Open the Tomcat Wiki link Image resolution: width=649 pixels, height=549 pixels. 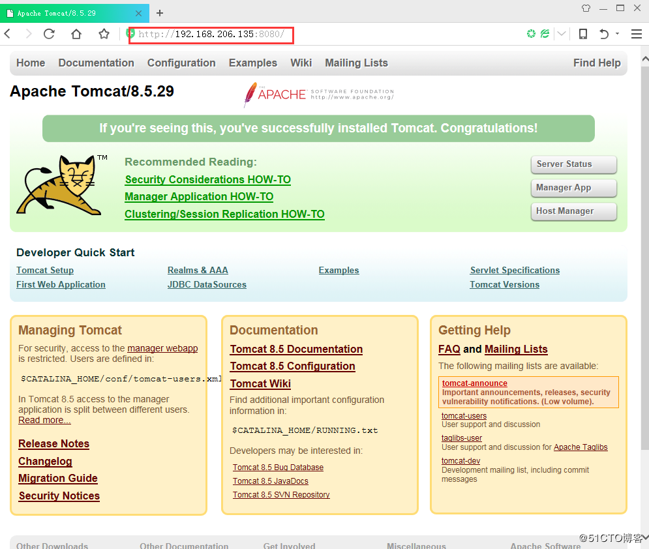click(x=260, y=384)
